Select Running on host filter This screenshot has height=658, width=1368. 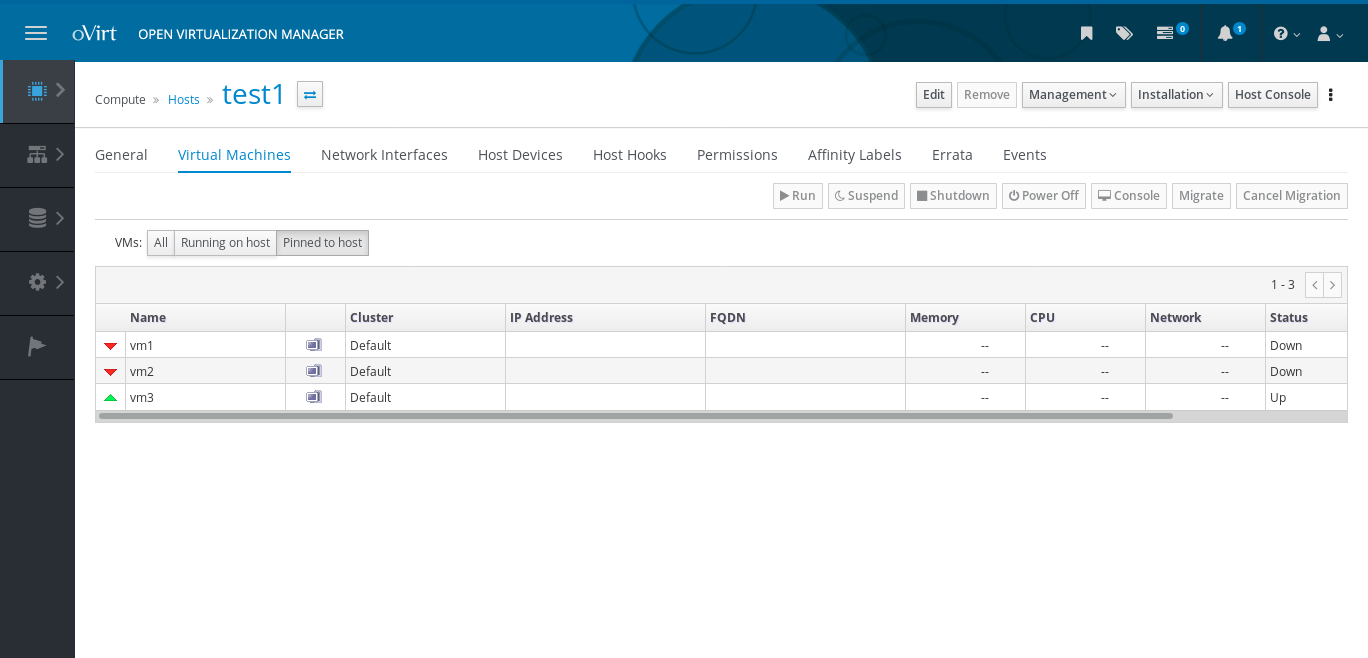pos(225,243)
